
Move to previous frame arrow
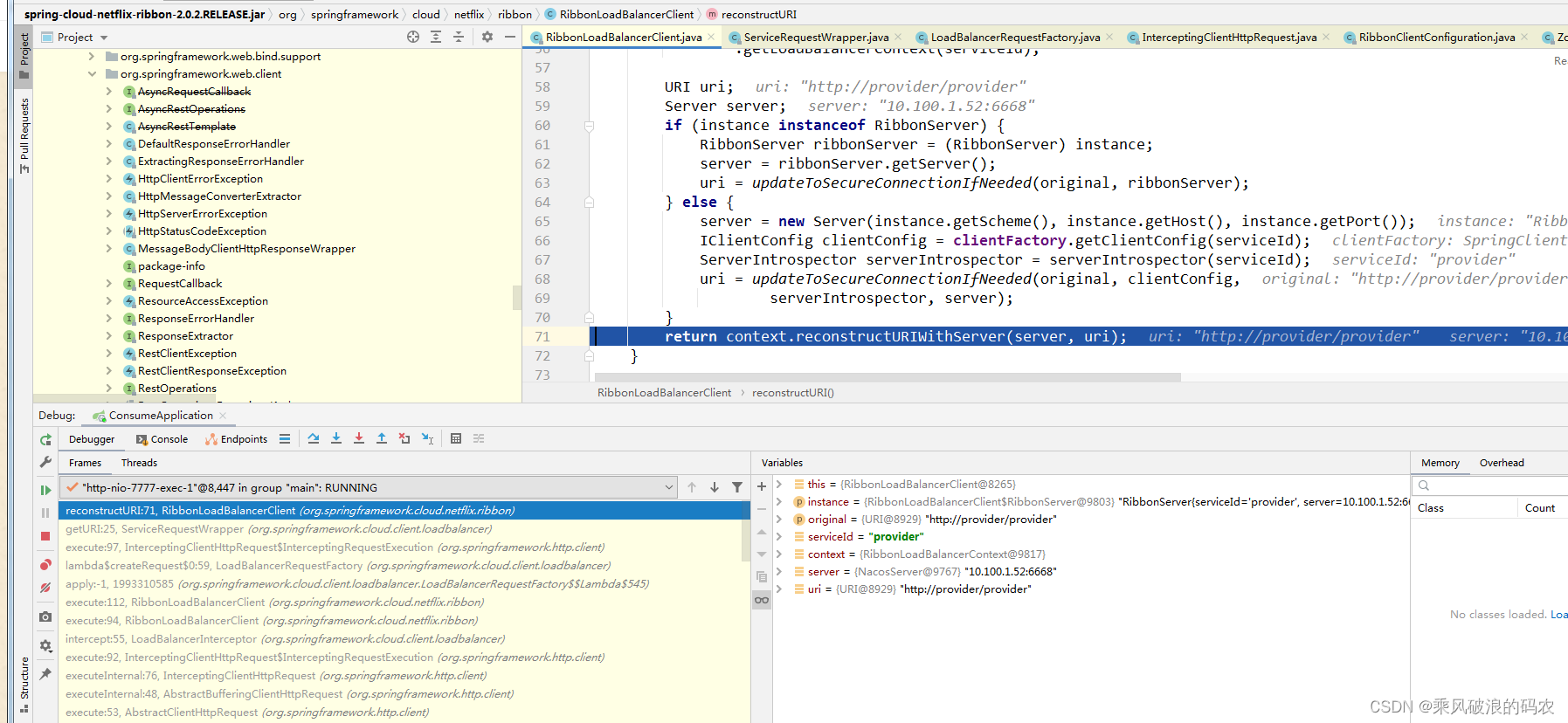pyautogui.click(x=692, y=487)
